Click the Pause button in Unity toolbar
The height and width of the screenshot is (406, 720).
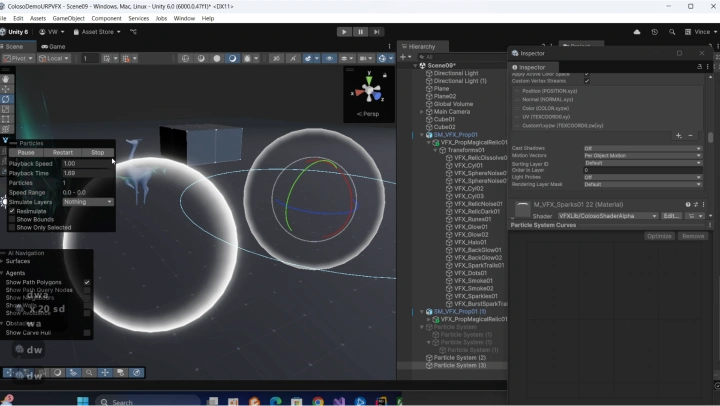pos(360,32)
